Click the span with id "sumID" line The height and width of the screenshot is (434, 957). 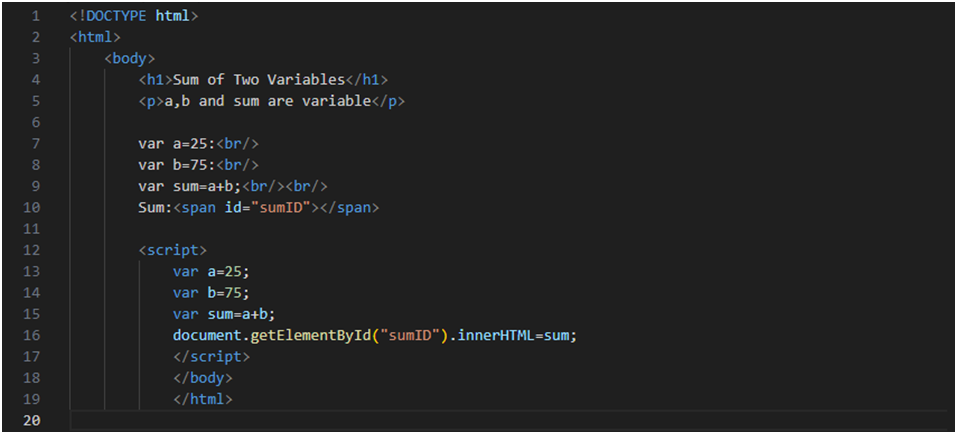(259, 208)
